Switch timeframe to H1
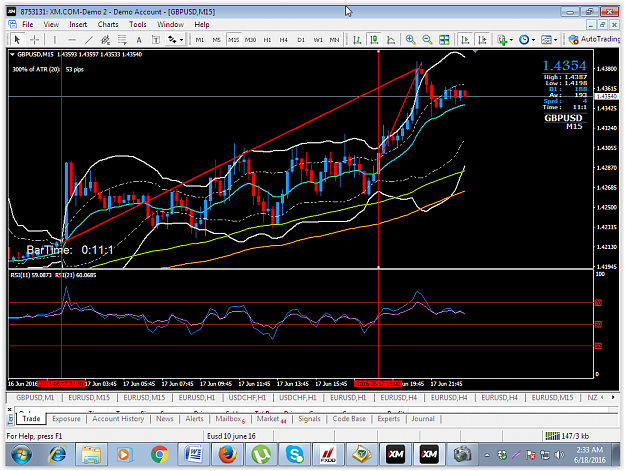Image resolution: width=625 pixels, height=471 pixels. 267,39
